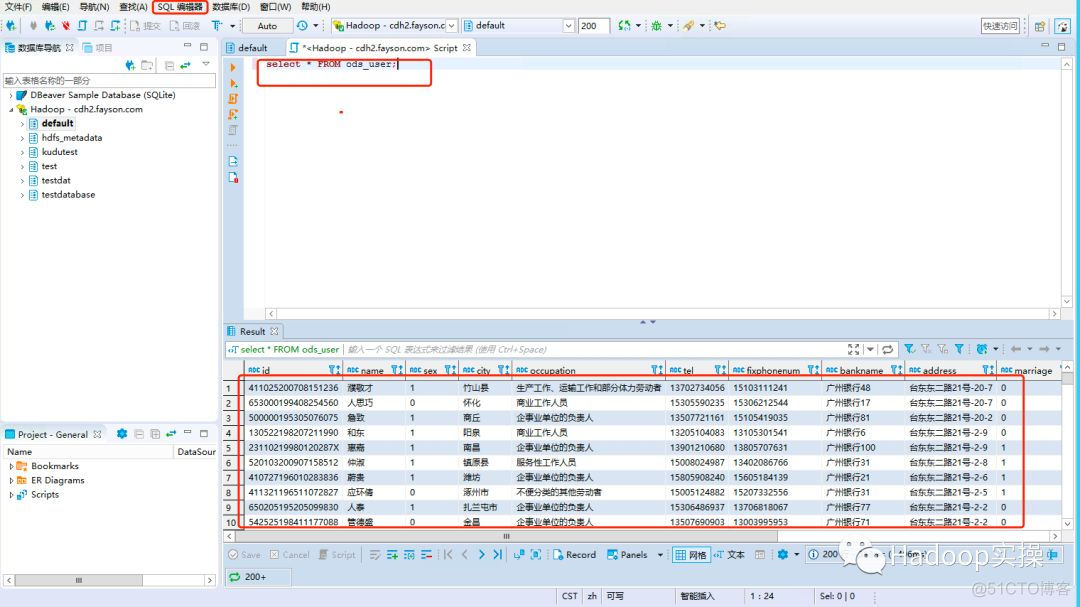The width and height of the screenshot is (1080, 607).
Task: Expand the Bookmarks folder
Action: click(x=11, y=466)
